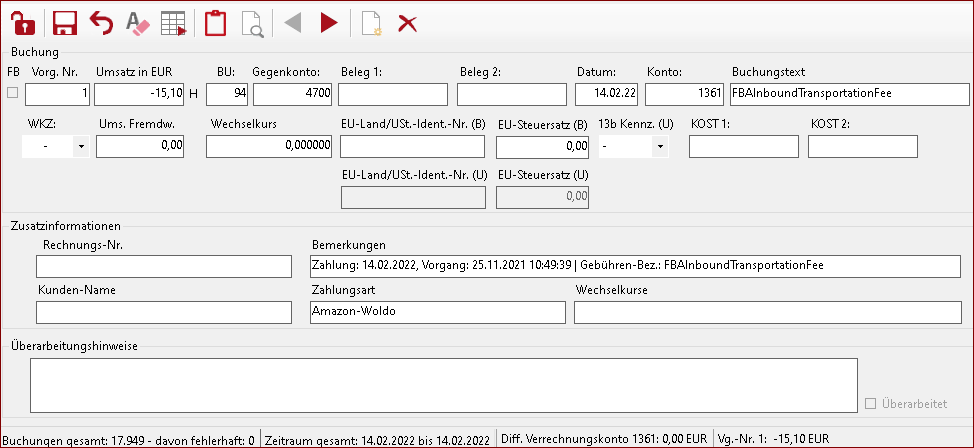Open the WKZ currency dropdown
This screenshot has height=448, width=974.
[81, 147]
